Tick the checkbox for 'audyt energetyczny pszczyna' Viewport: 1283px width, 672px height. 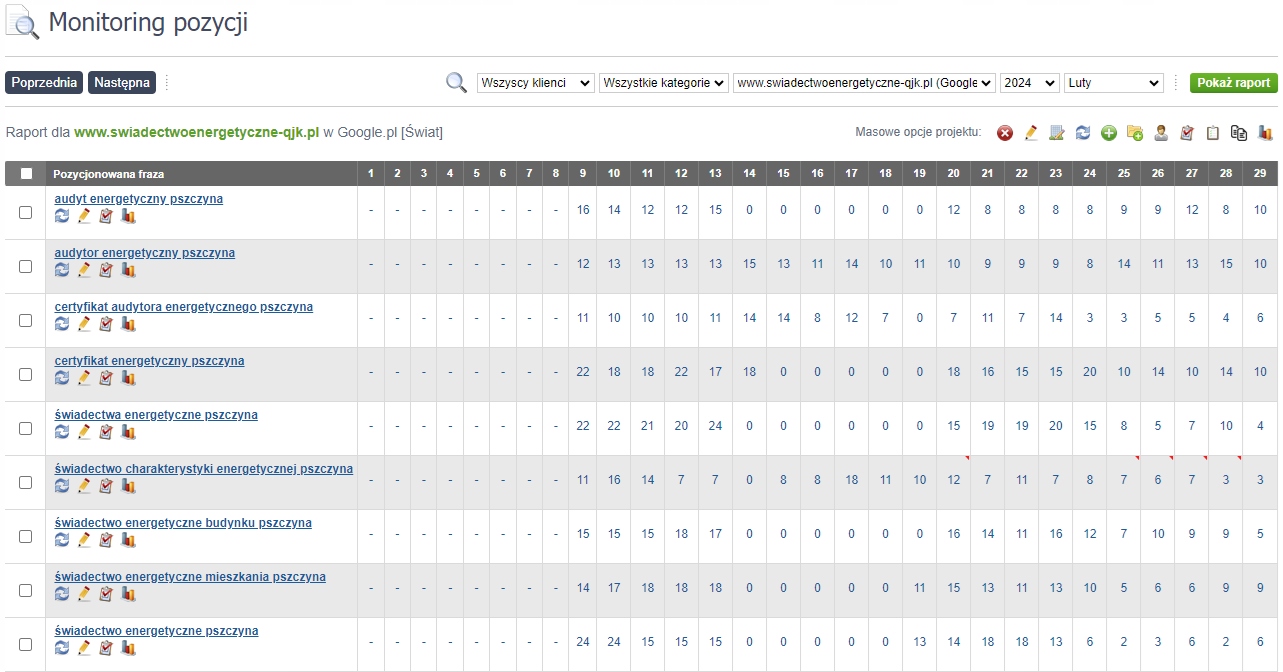pyautogui.click(x=26, y=212)
